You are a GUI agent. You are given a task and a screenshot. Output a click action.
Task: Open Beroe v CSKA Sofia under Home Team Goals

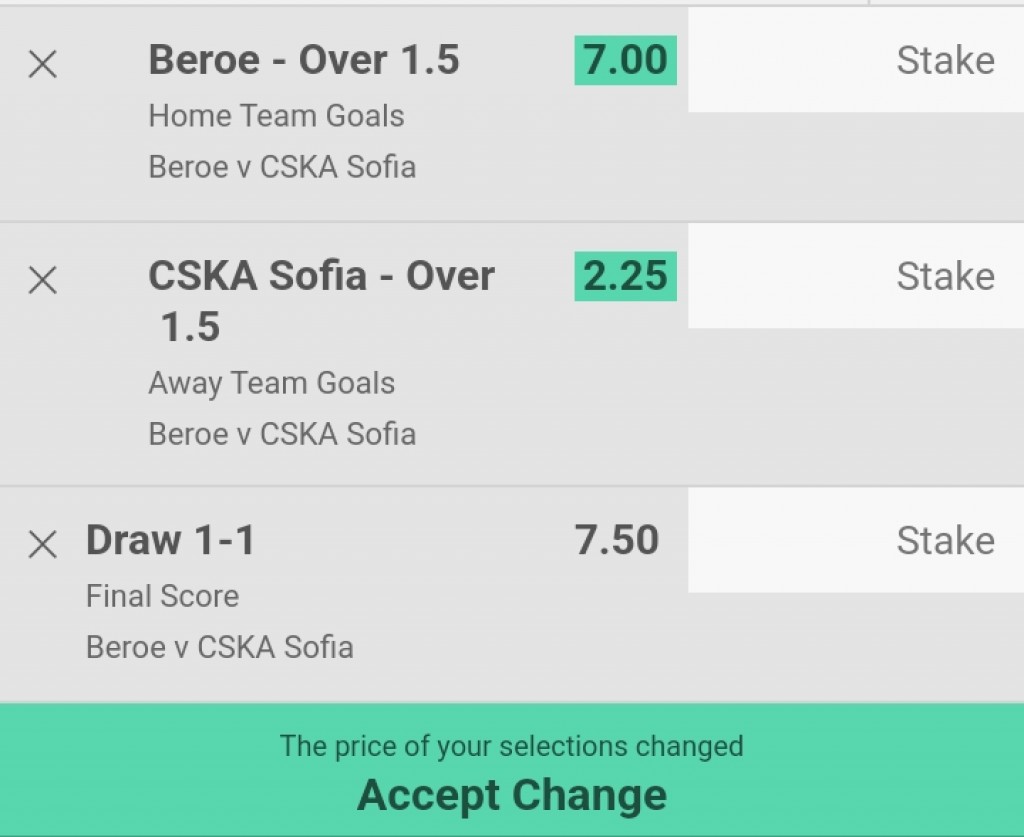pyautogui.click(x=282, y=166)
